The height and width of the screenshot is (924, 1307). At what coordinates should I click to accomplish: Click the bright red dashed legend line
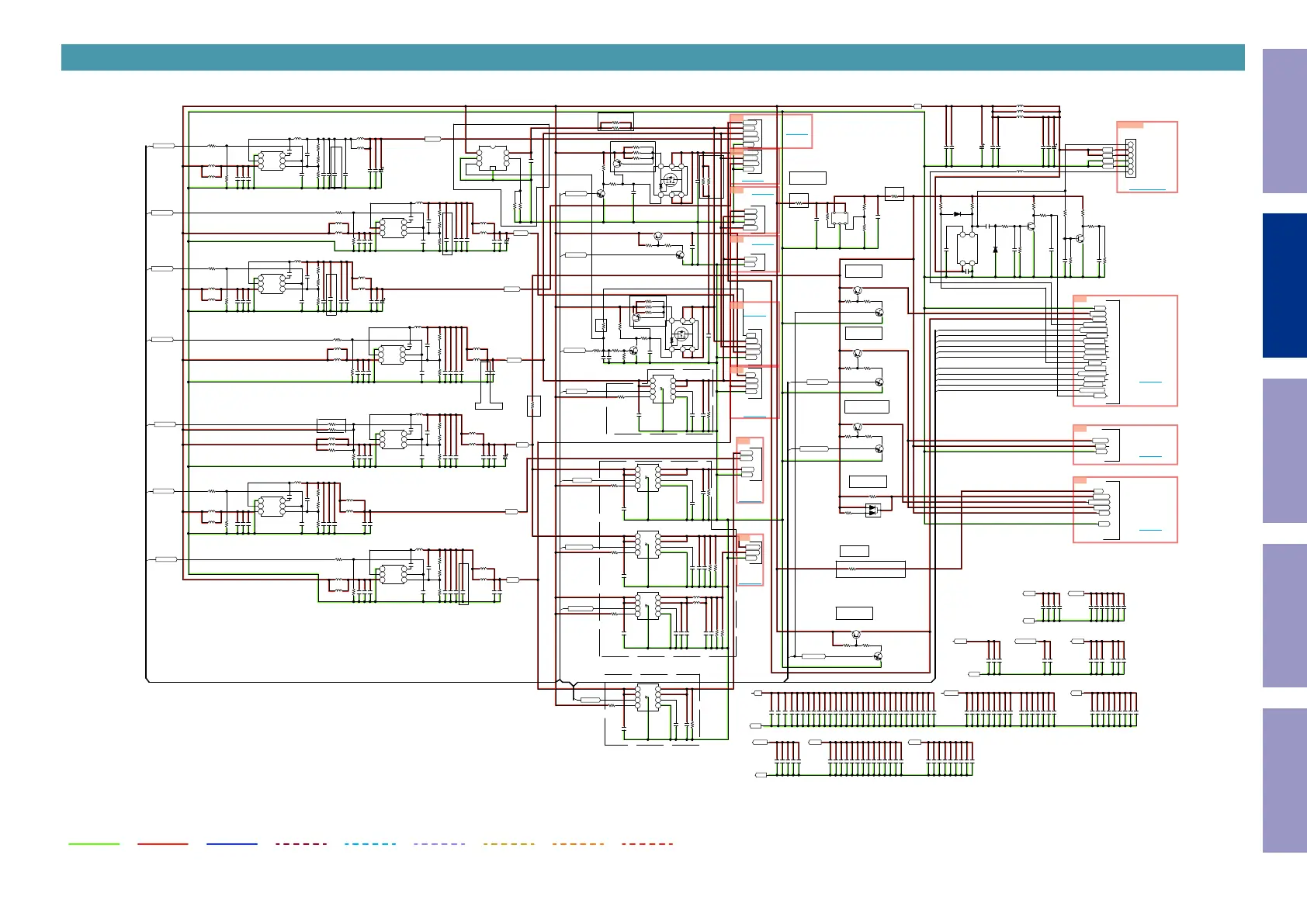coord(647,843)
